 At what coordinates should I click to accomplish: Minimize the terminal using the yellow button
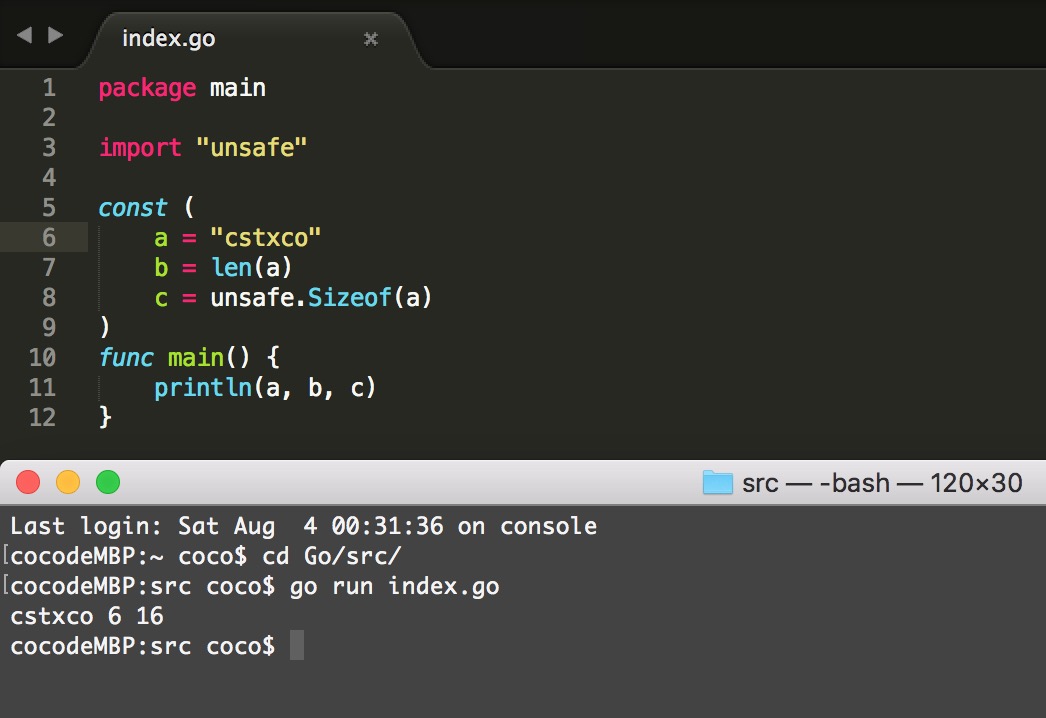68,483
